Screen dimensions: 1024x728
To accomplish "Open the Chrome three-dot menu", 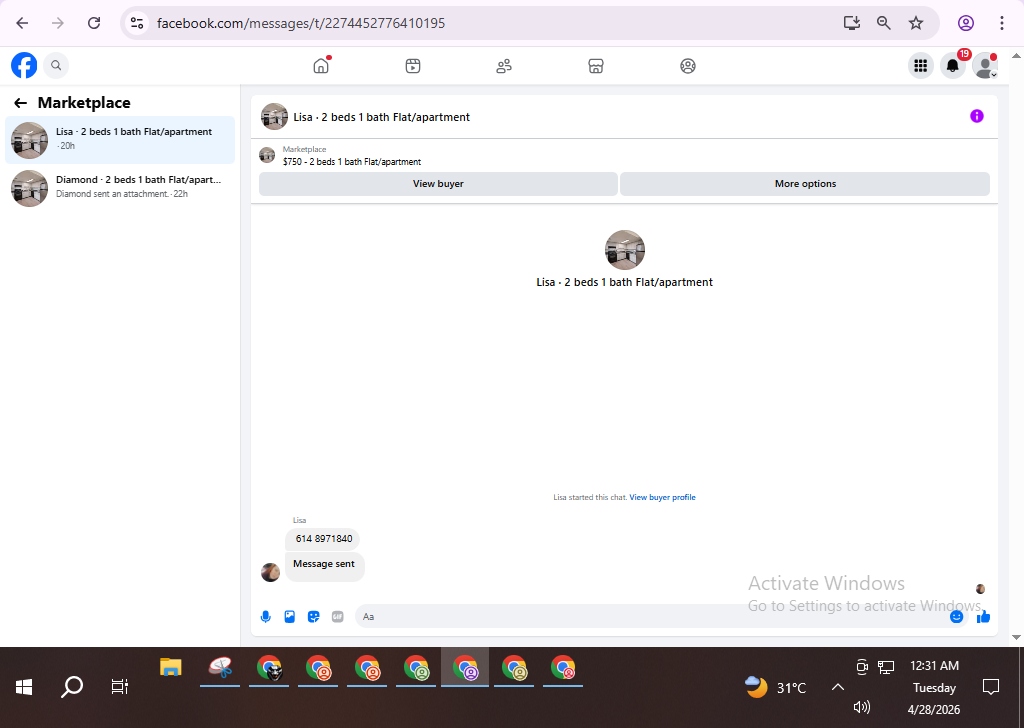I will pos(1002,23).
